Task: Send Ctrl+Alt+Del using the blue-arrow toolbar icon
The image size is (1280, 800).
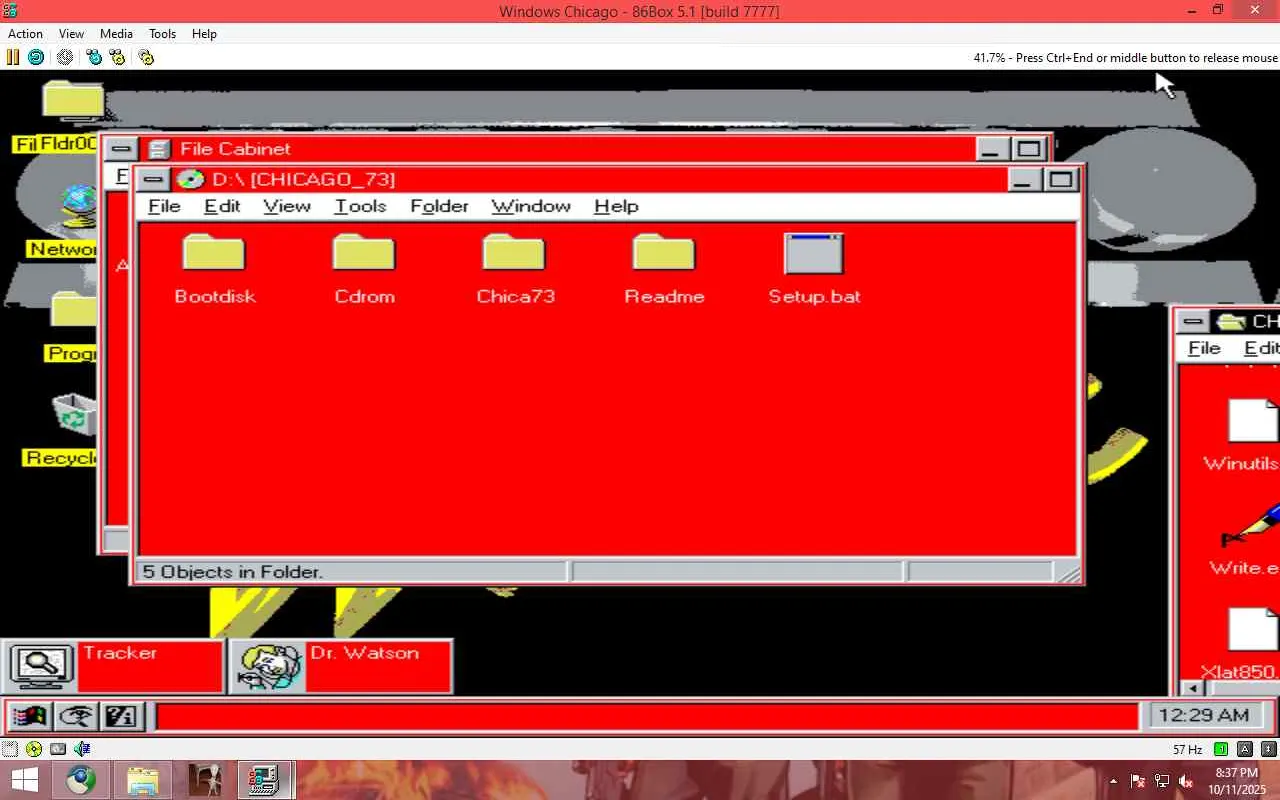Action: click(x=94, y=57)
